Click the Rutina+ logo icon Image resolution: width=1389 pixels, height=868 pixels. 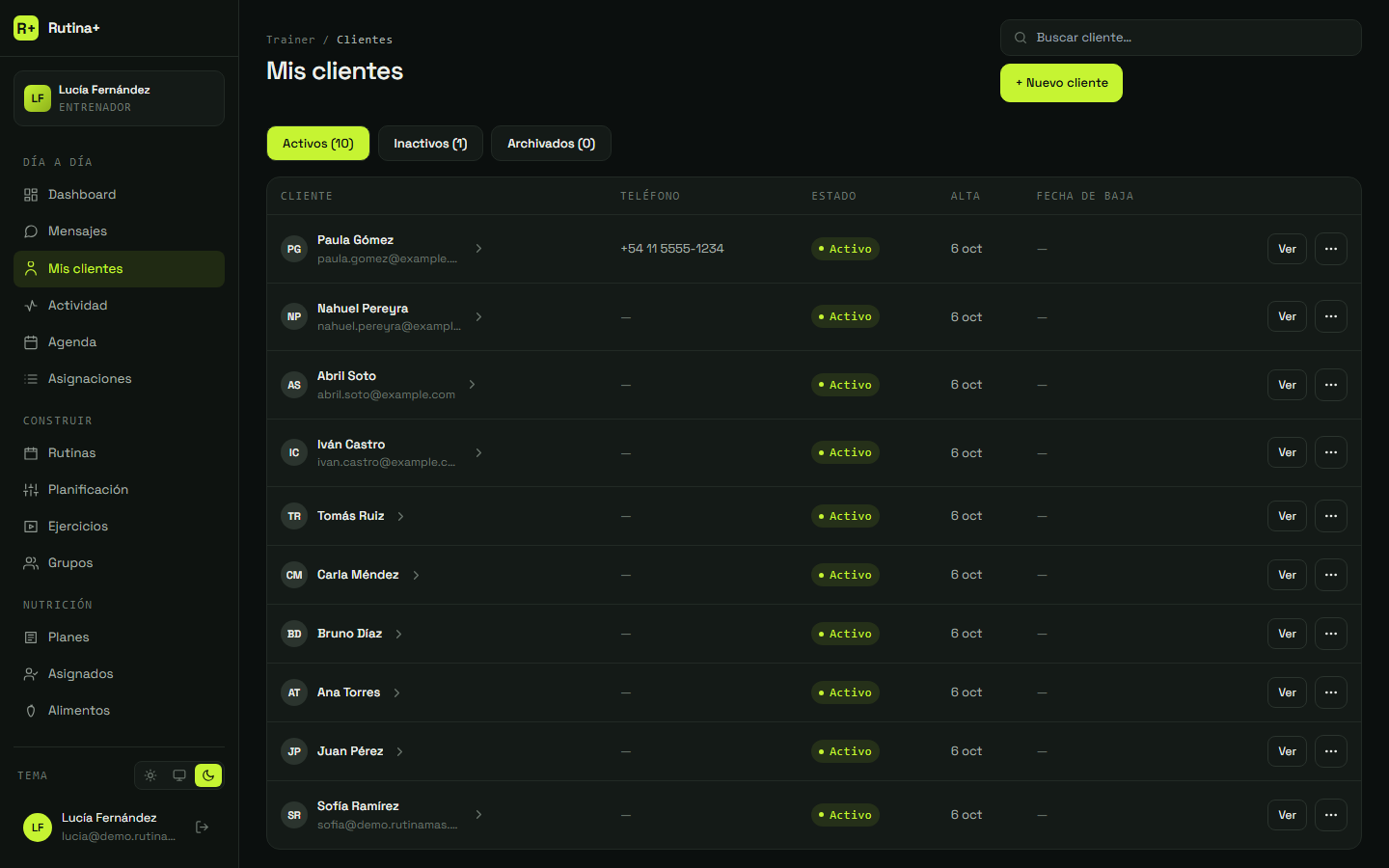[x=26, y=28]
